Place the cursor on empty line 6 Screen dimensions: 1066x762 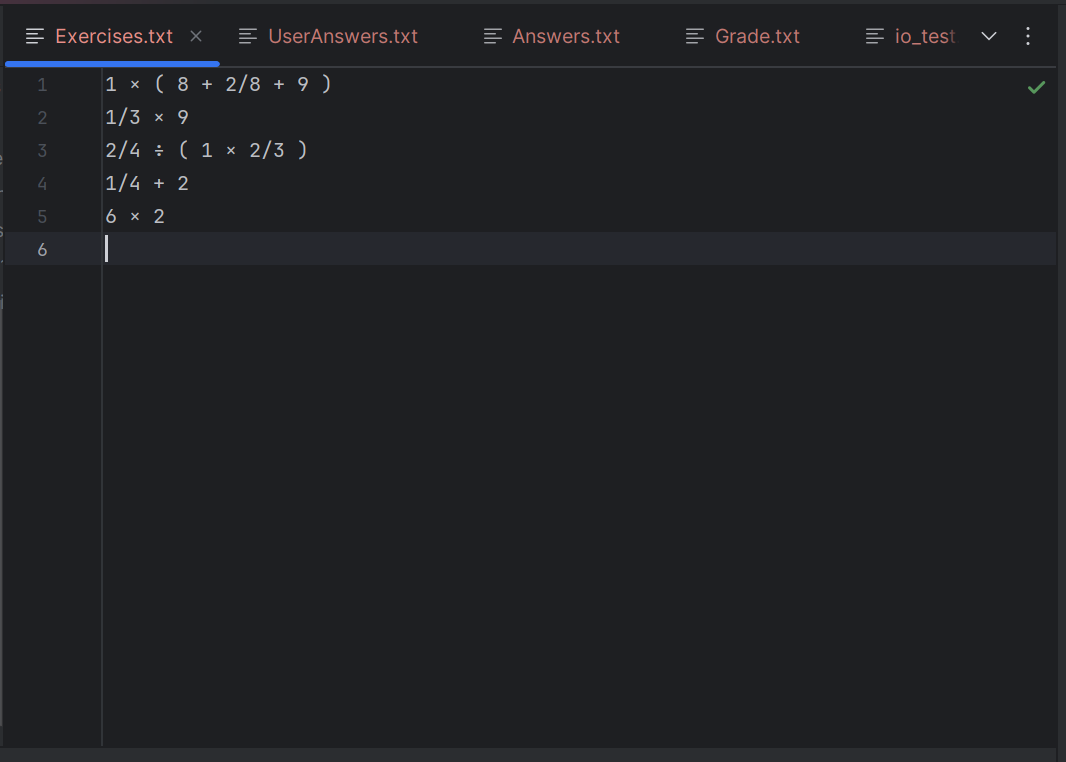(x=579, y=249)
